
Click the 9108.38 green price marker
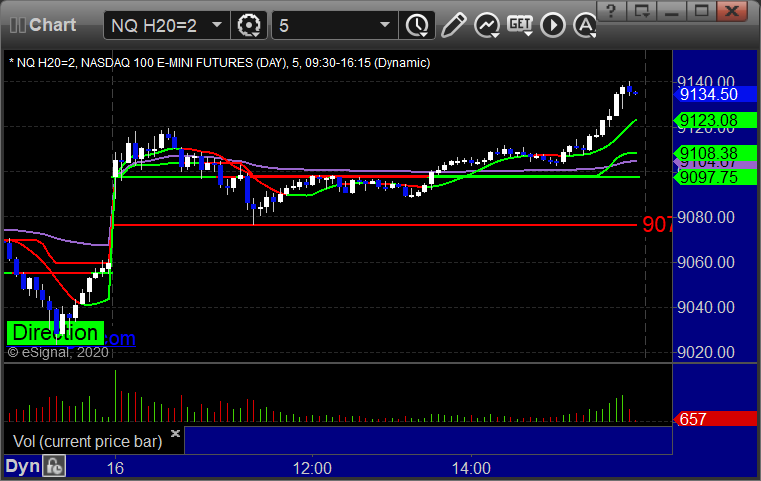(x=715, y=153)
